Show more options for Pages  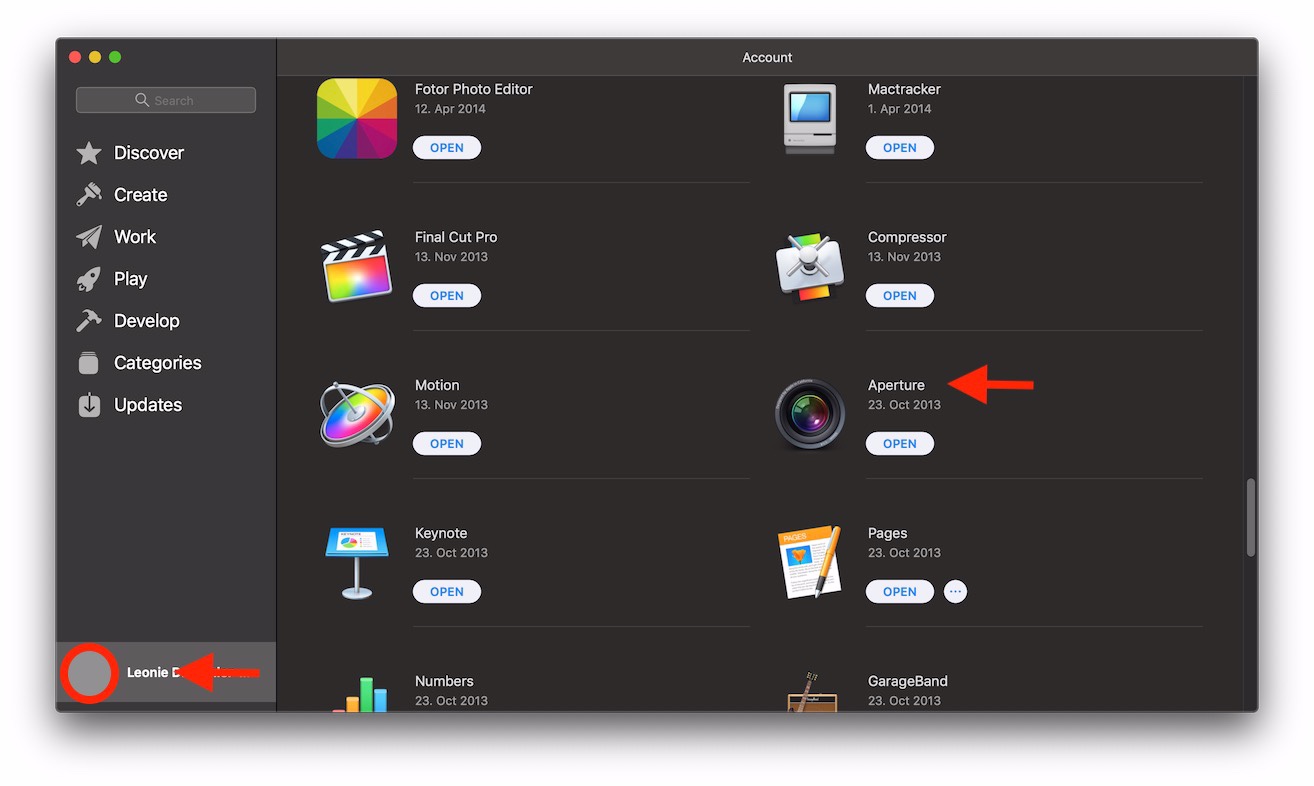955,592
